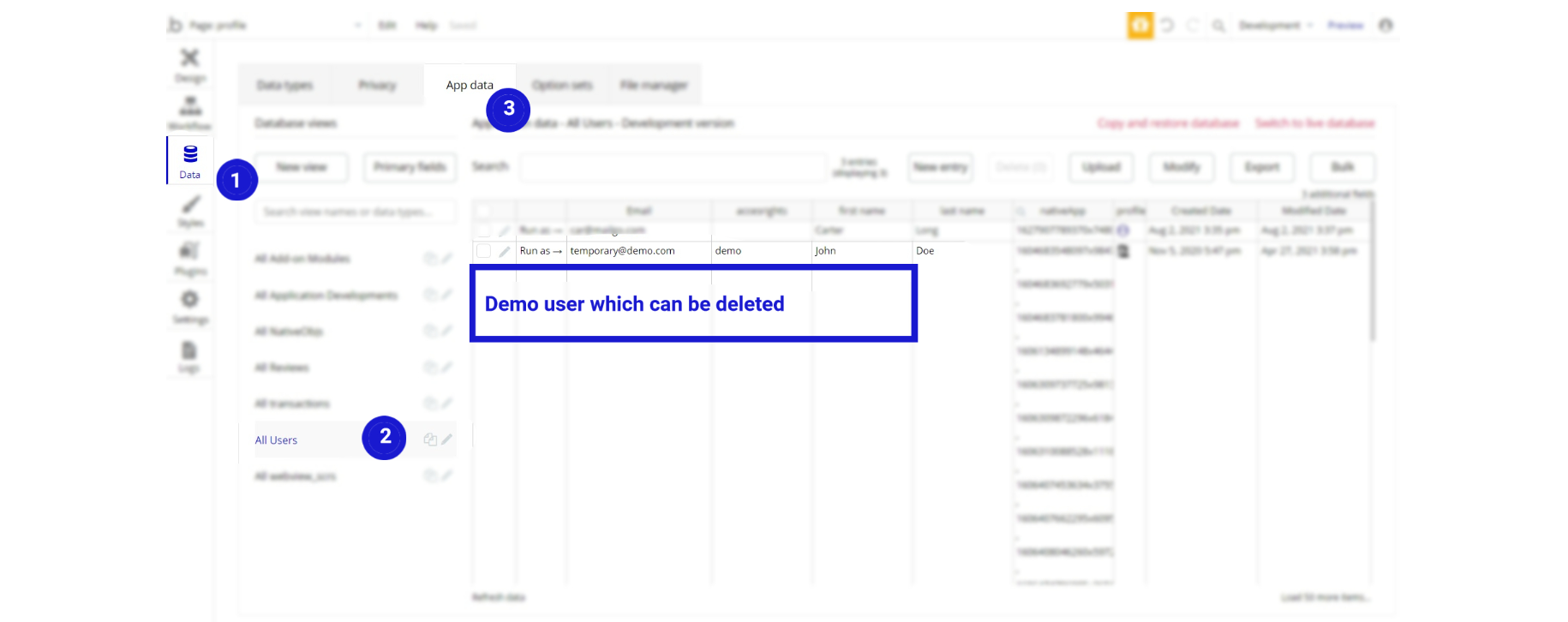
Task: Switch to the App data tab
Action: click(x=470, y=85)
